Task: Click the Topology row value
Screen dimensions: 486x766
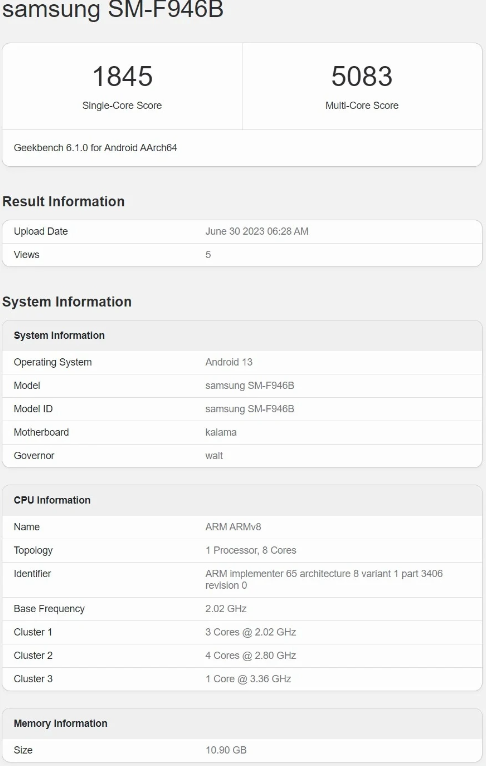Action: 251,550
